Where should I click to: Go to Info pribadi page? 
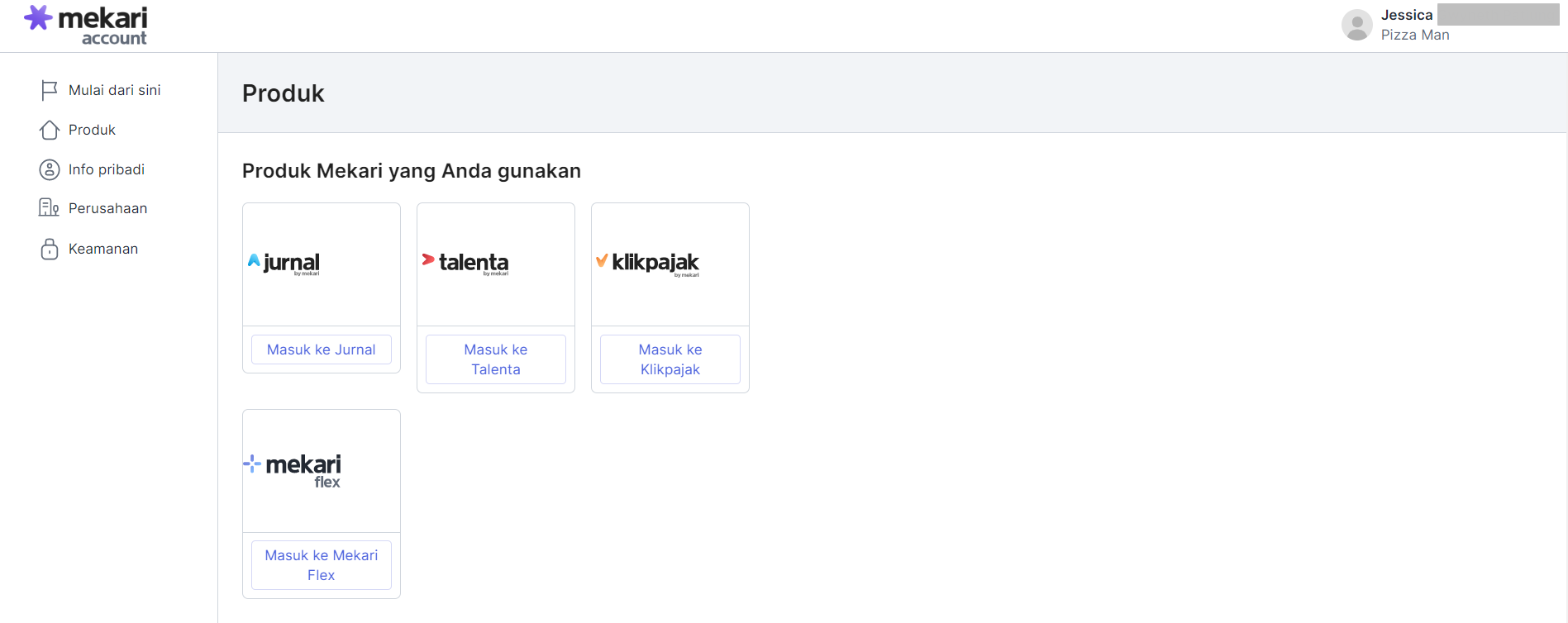107,169
